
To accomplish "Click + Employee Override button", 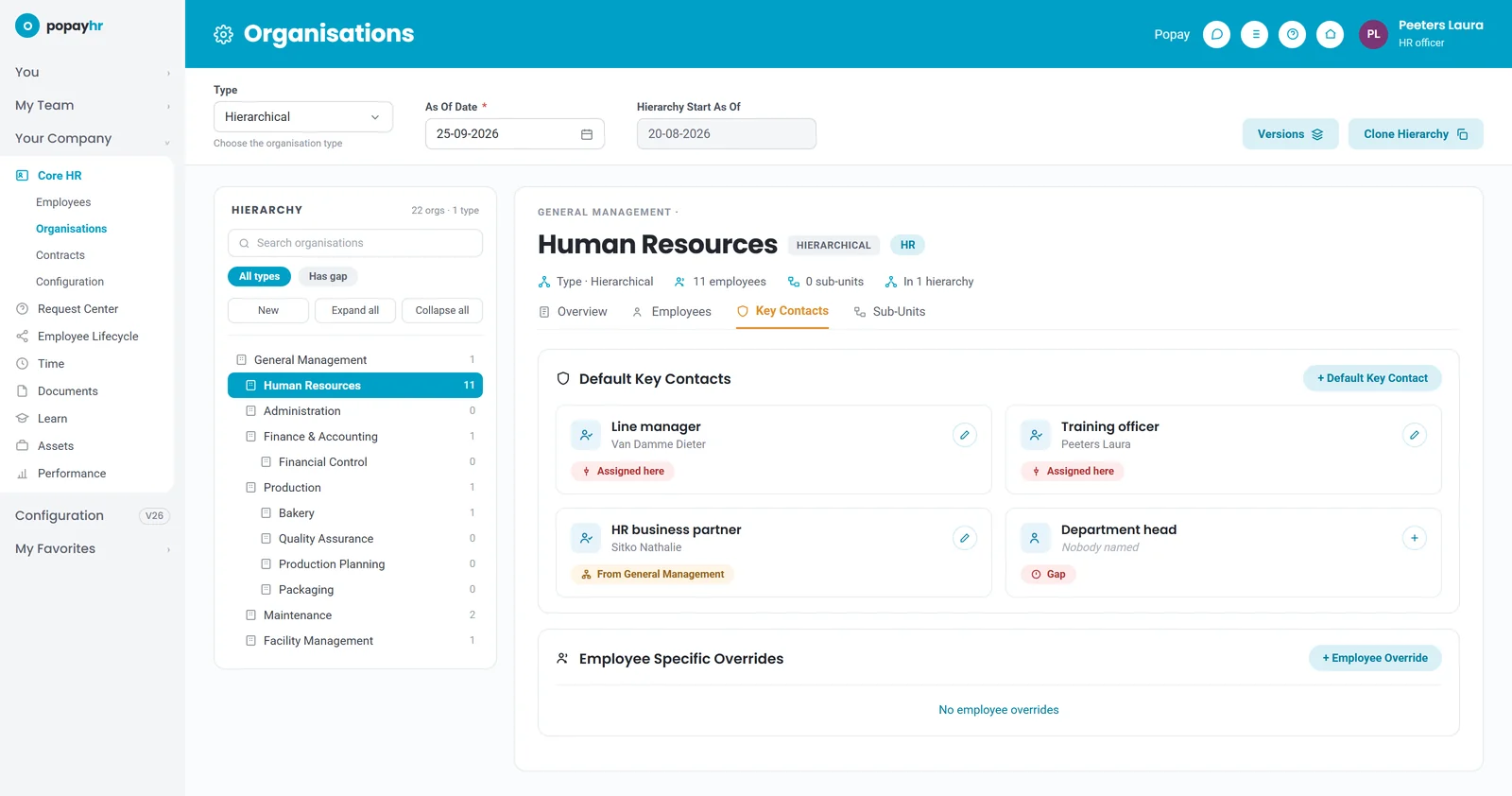I will point(1375,658).
